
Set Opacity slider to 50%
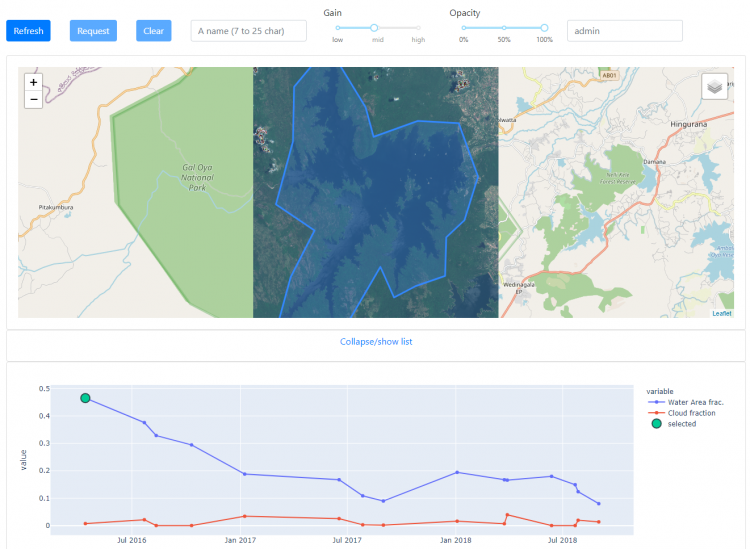(504, 28)
